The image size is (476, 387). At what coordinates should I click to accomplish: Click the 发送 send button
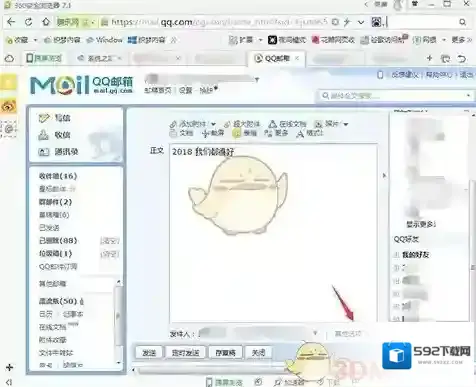(149, 352)
